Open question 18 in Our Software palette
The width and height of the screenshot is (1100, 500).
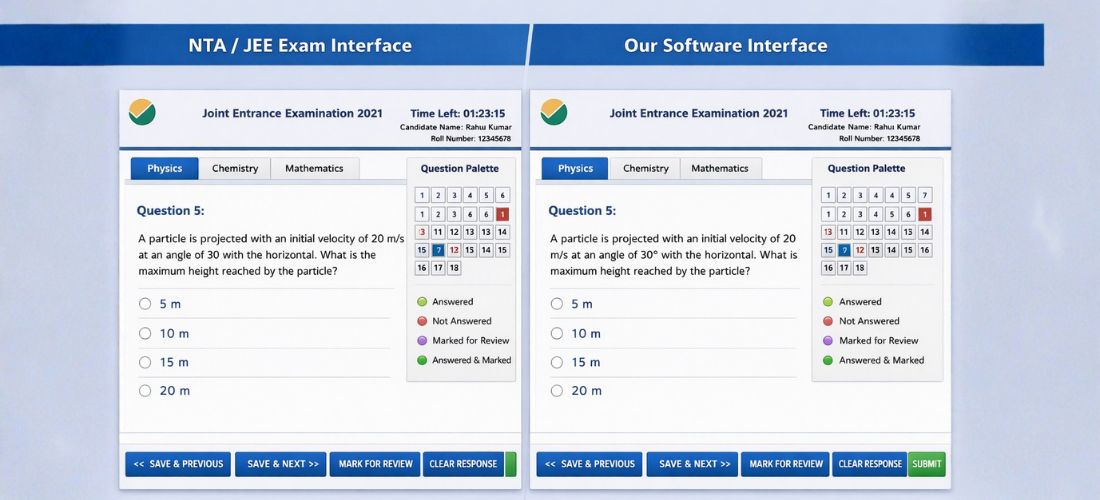(860, 268)
